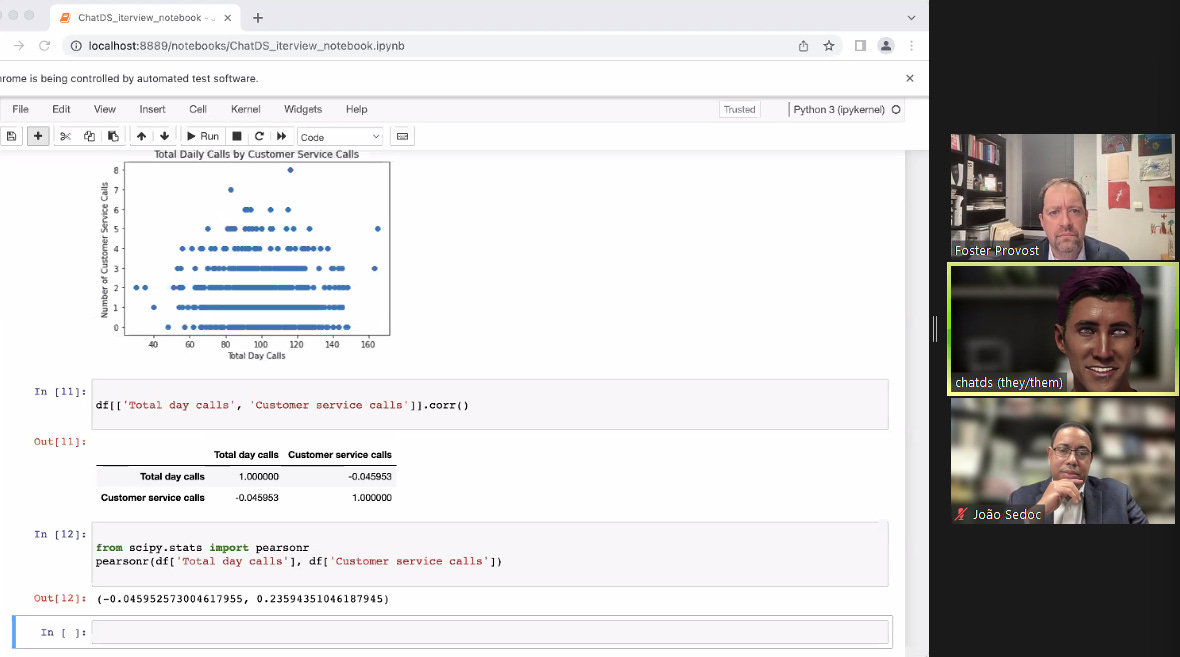Paste cells below with the clipboard icon
This screenshot has width=1180, height=657.
(x=113, y=136)
